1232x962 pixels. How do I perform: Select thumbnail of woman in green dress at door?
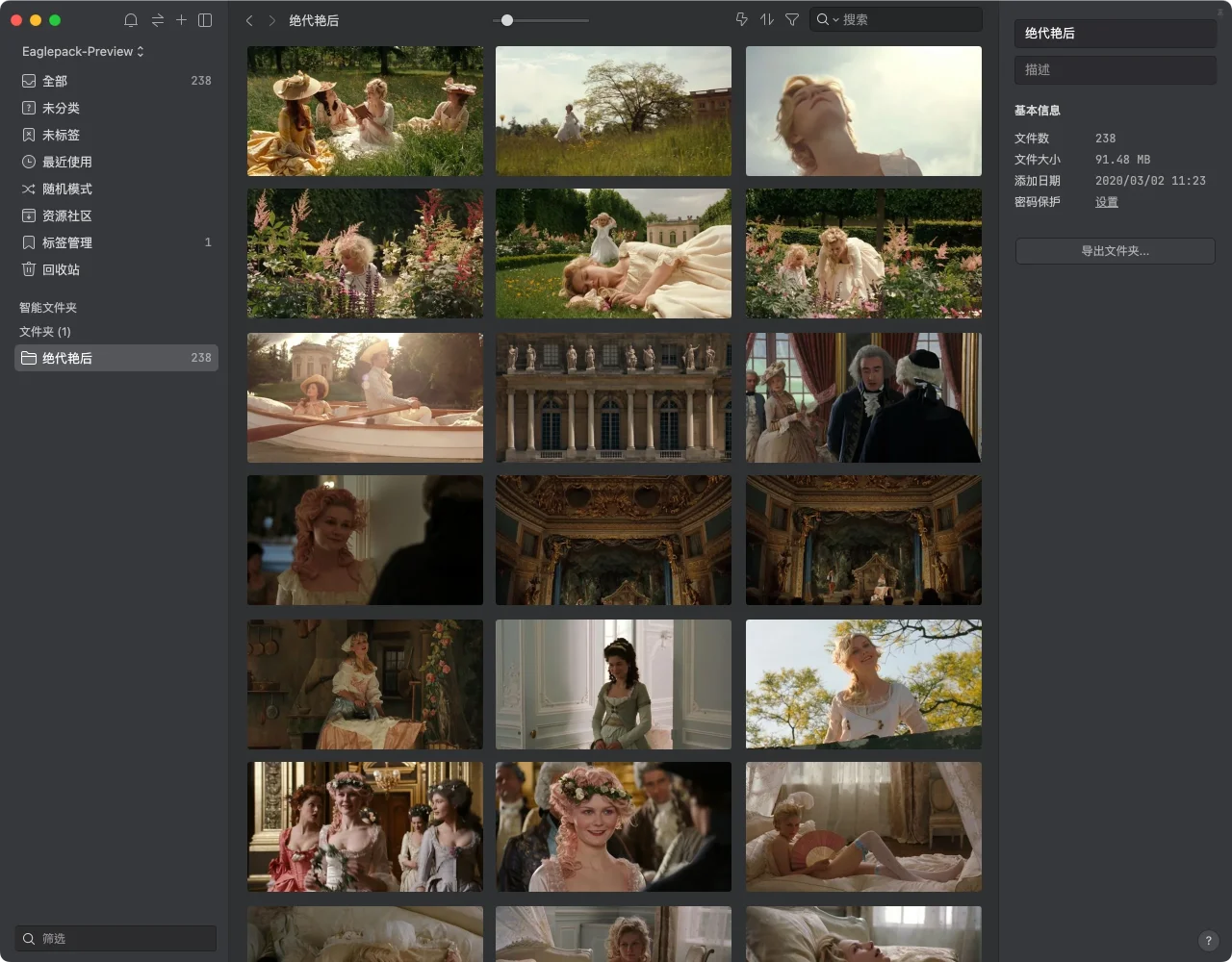(x=613, y=685)
